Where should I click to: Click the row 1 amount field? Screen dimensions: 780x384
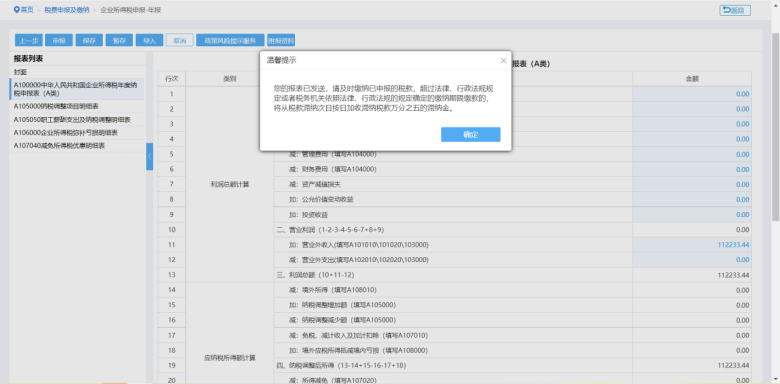pos(692,94)
